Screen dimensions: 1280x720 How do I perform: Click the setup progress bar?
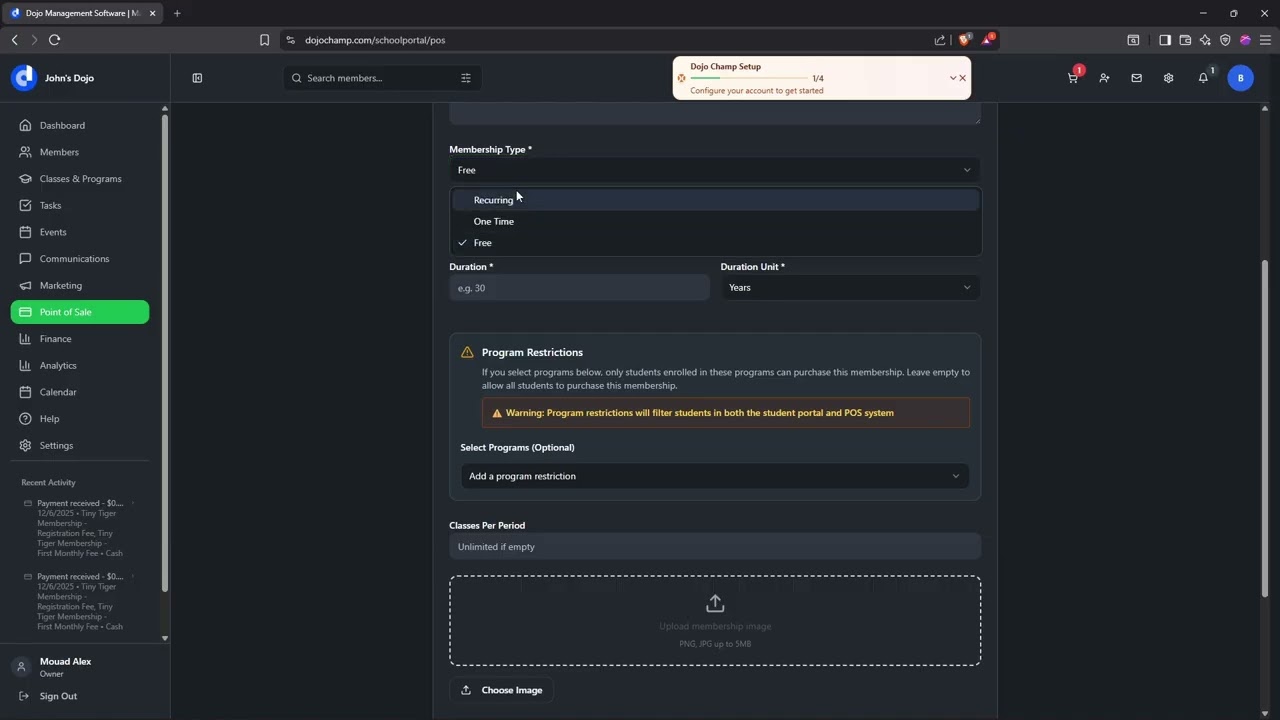(748, 78)
